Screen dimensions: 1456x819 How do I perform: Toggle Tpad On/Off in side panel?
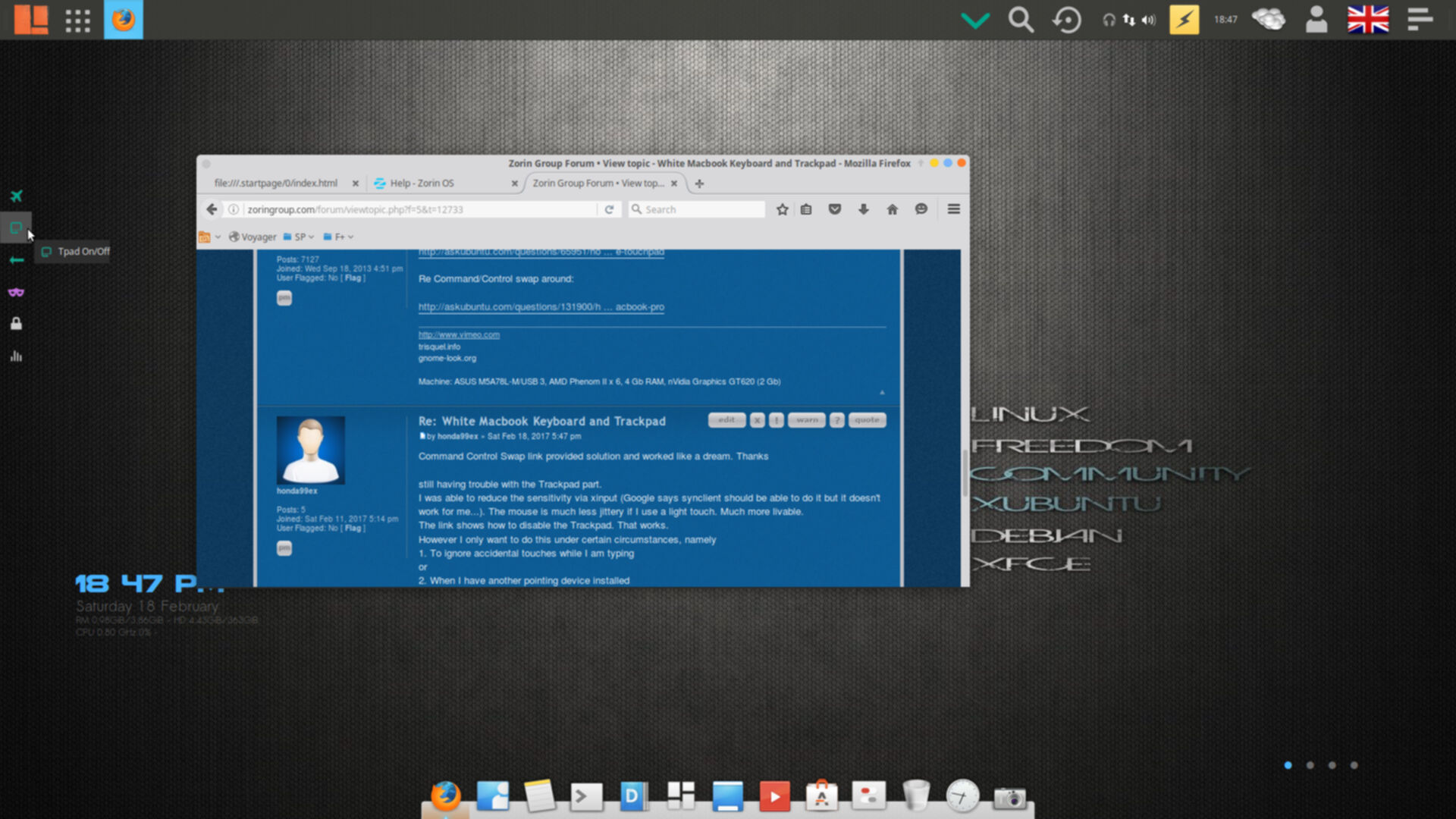pyautogui.click(x=16, y=228)
